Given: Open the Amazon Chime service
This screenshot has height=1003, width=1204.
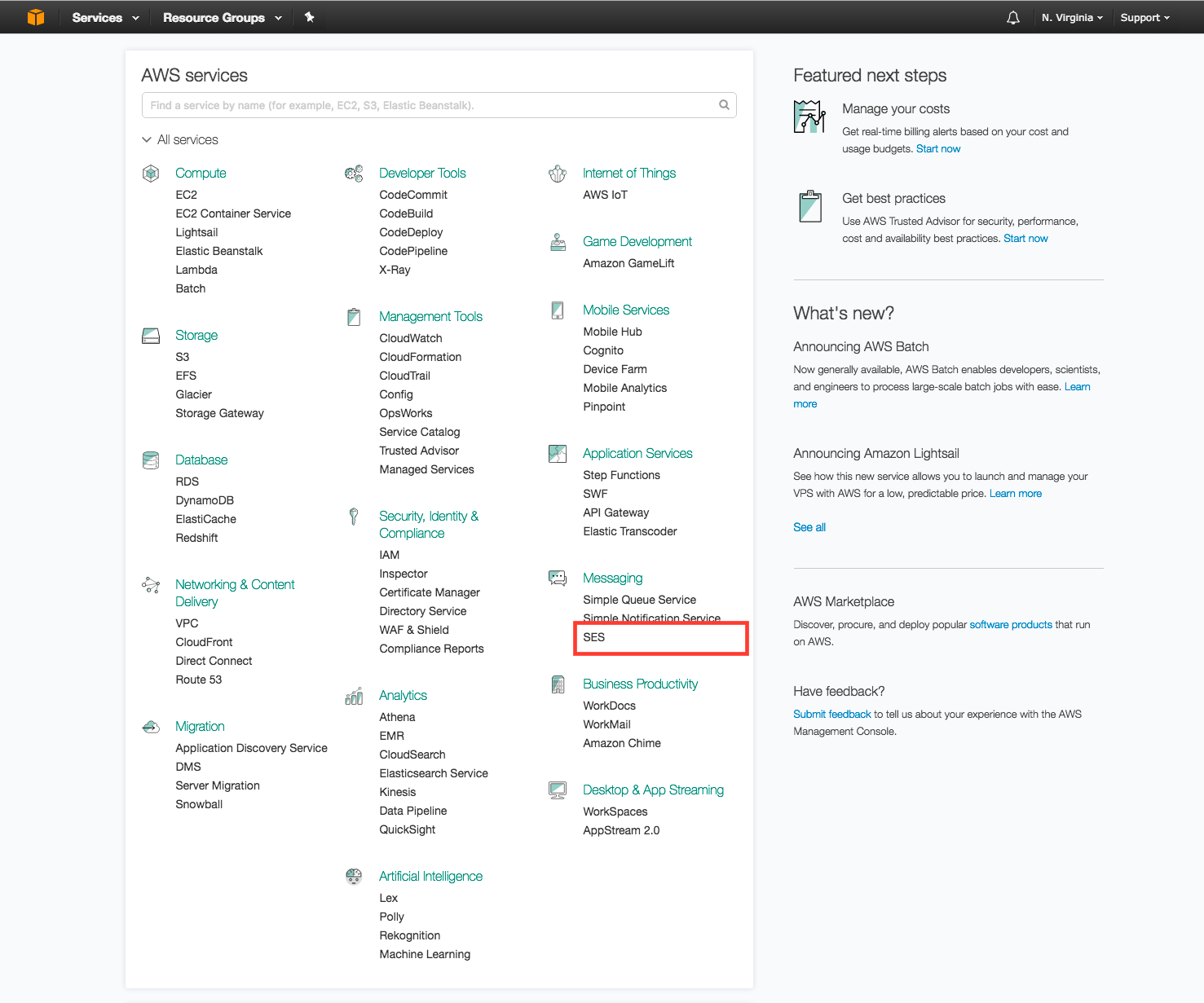Looking at the screenshot, I should click(x=622, y=743).
